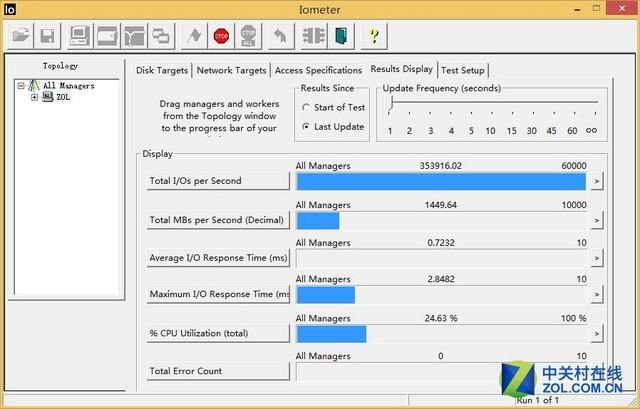Click the 353916.02 IOps value
The height and width of the screenshot is (409, 640).
440,166
